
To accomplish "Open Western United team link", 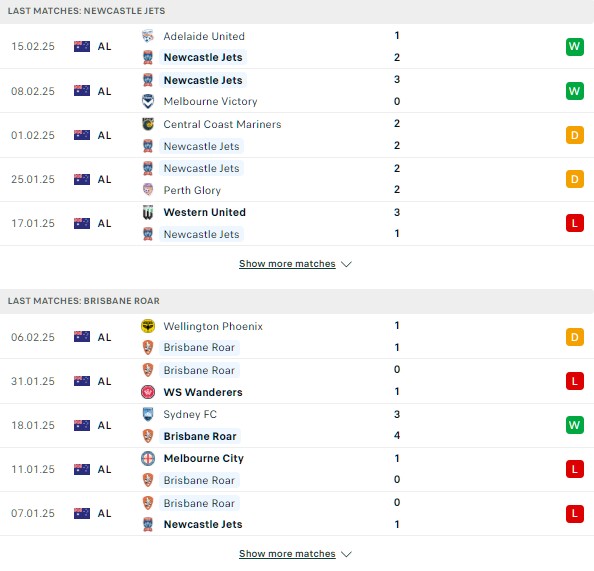I will pyautogui.click(x=205, y=212).
